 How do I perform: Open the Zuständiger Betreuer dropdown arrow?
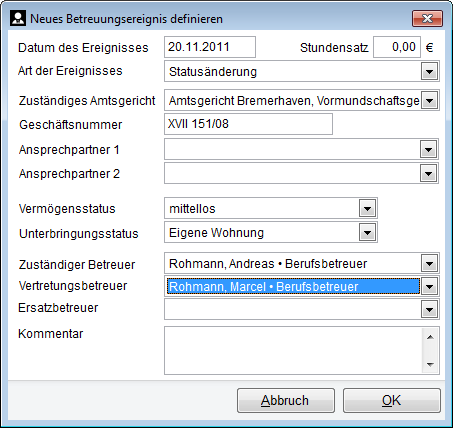[x=429, y=264]
